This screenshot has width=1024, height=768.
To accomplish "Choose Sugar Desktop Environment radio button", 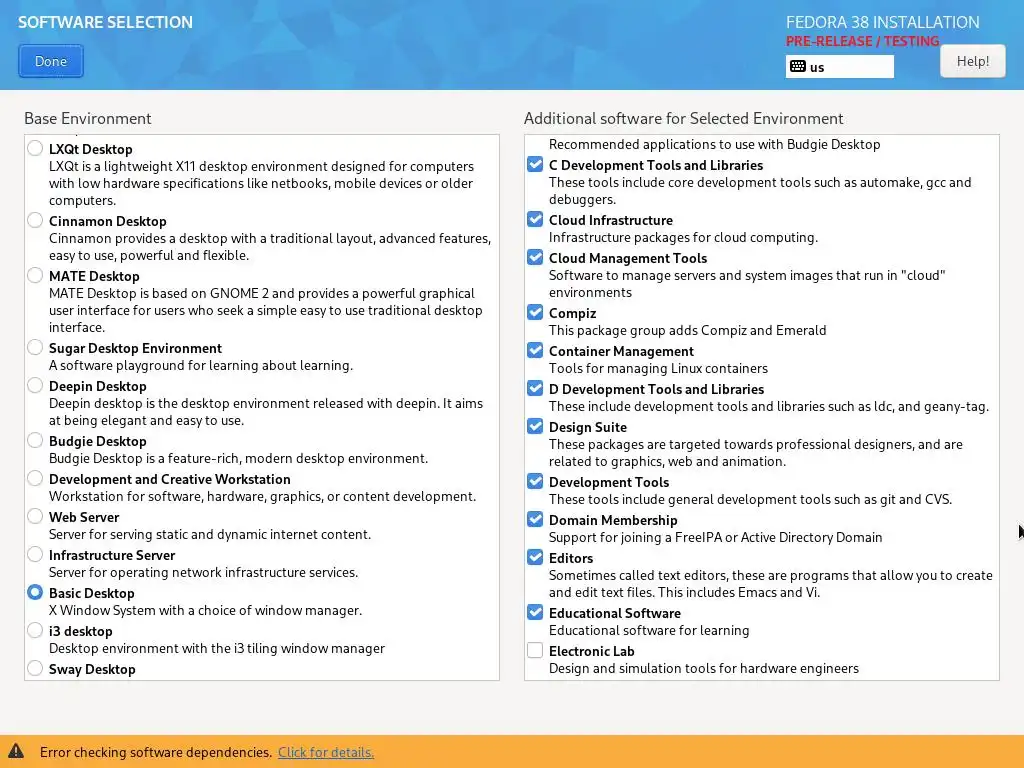I will [x=35, y=347].
